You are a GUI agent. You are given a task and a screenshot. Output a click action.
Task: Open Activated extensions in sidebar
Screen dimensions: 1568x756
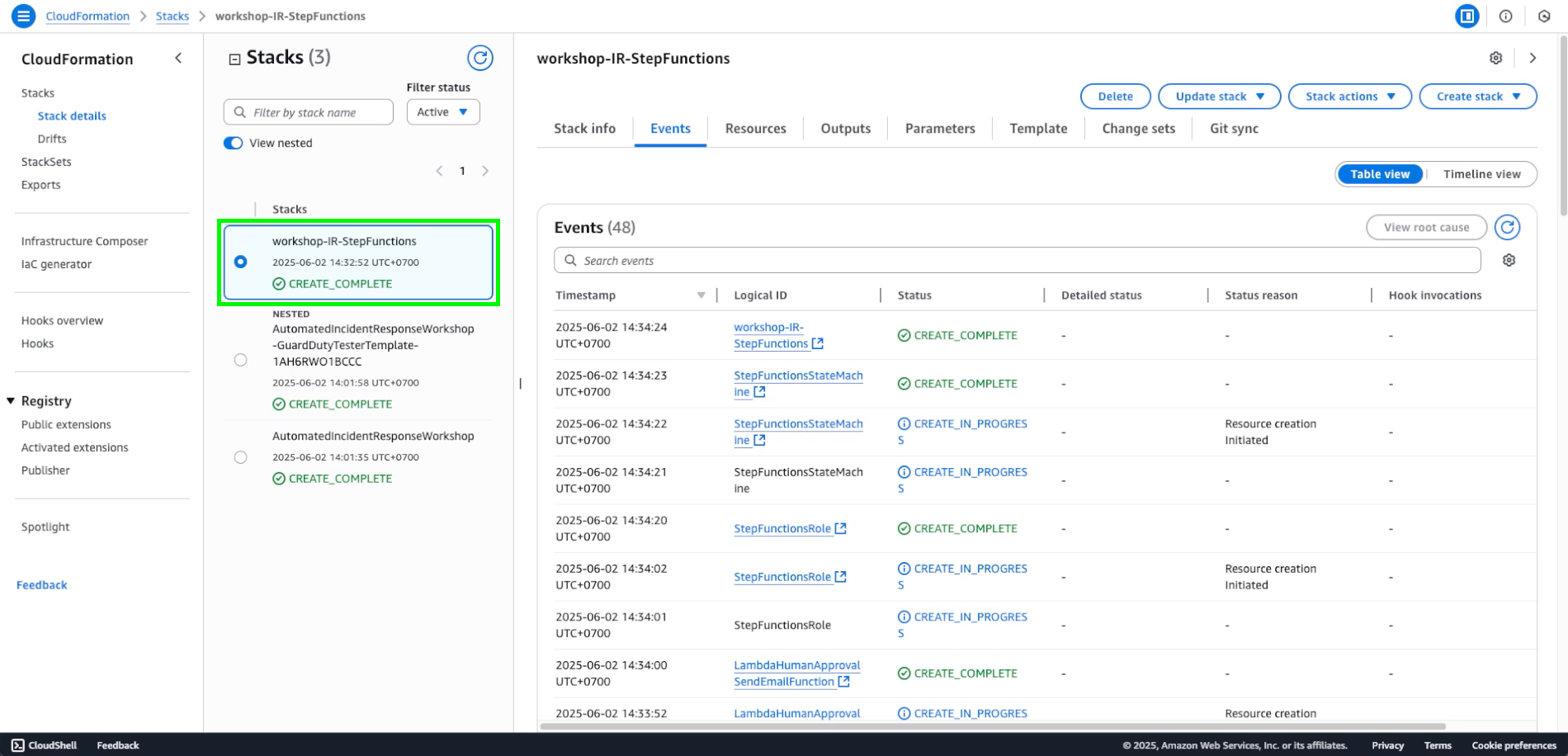pos(75,447)
